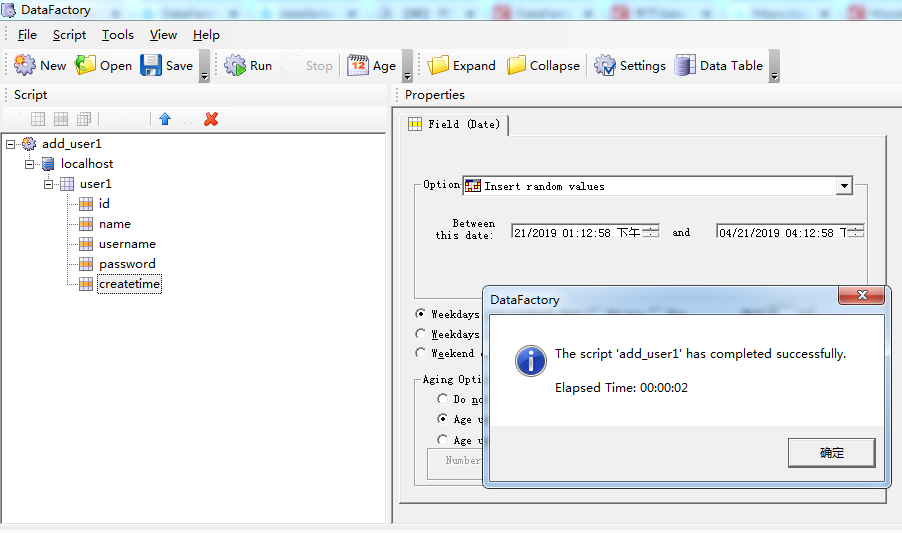Screen dimensions: 902x533
Task: Click the red delete X icon
Action: pyautogui.click(x=211, y=119)
